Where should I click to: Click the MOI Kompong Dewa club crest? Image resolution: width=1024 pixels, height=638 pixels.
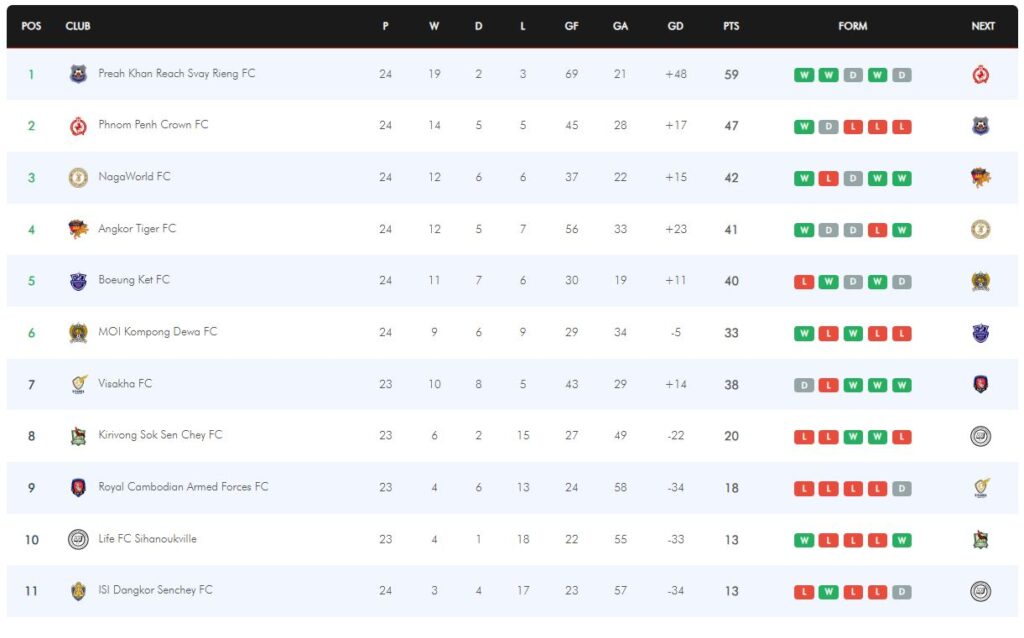pos(78,333)
